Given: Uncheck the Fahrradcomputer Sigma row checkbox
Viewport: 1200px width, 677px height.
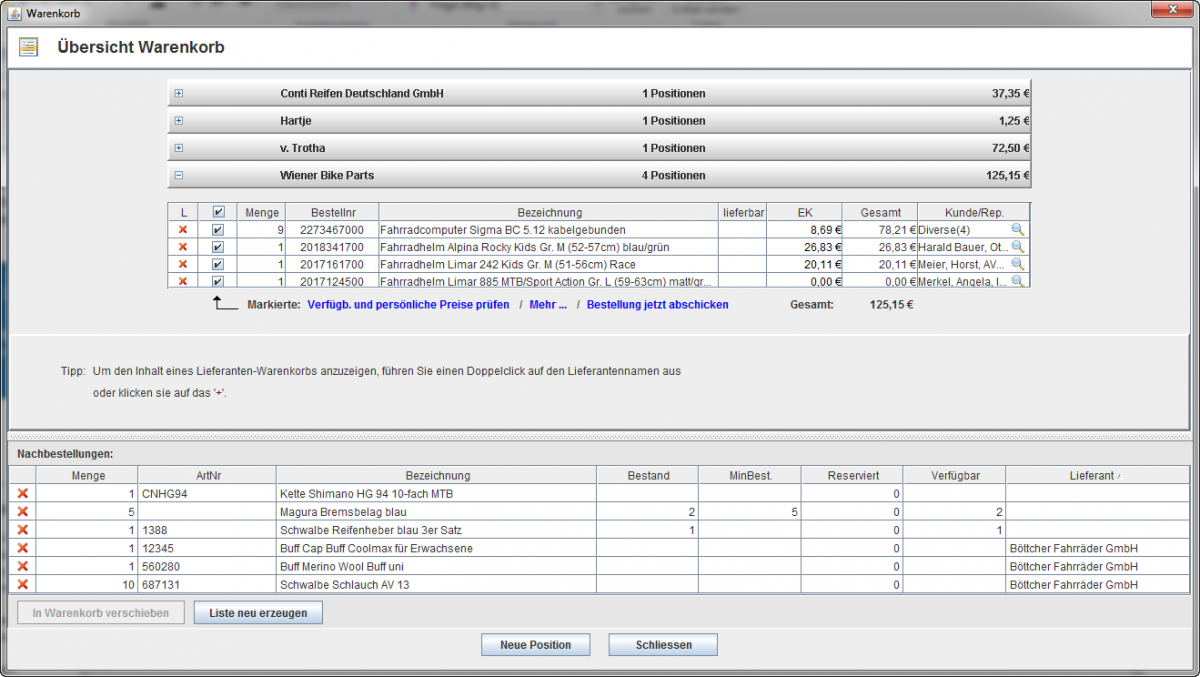Looking at the screenshot, I should coord(218,230).
